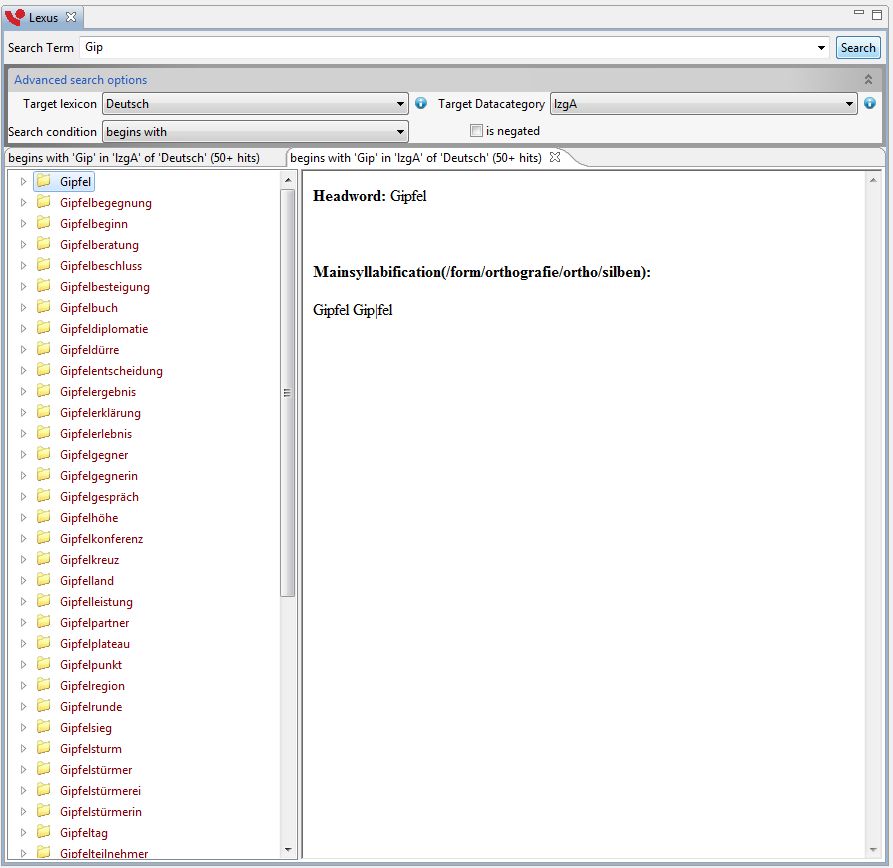The height and width of the screenshot is (868, 893).
Task: Click the Gipfelbuch folder icon
Action: point(43,307)
